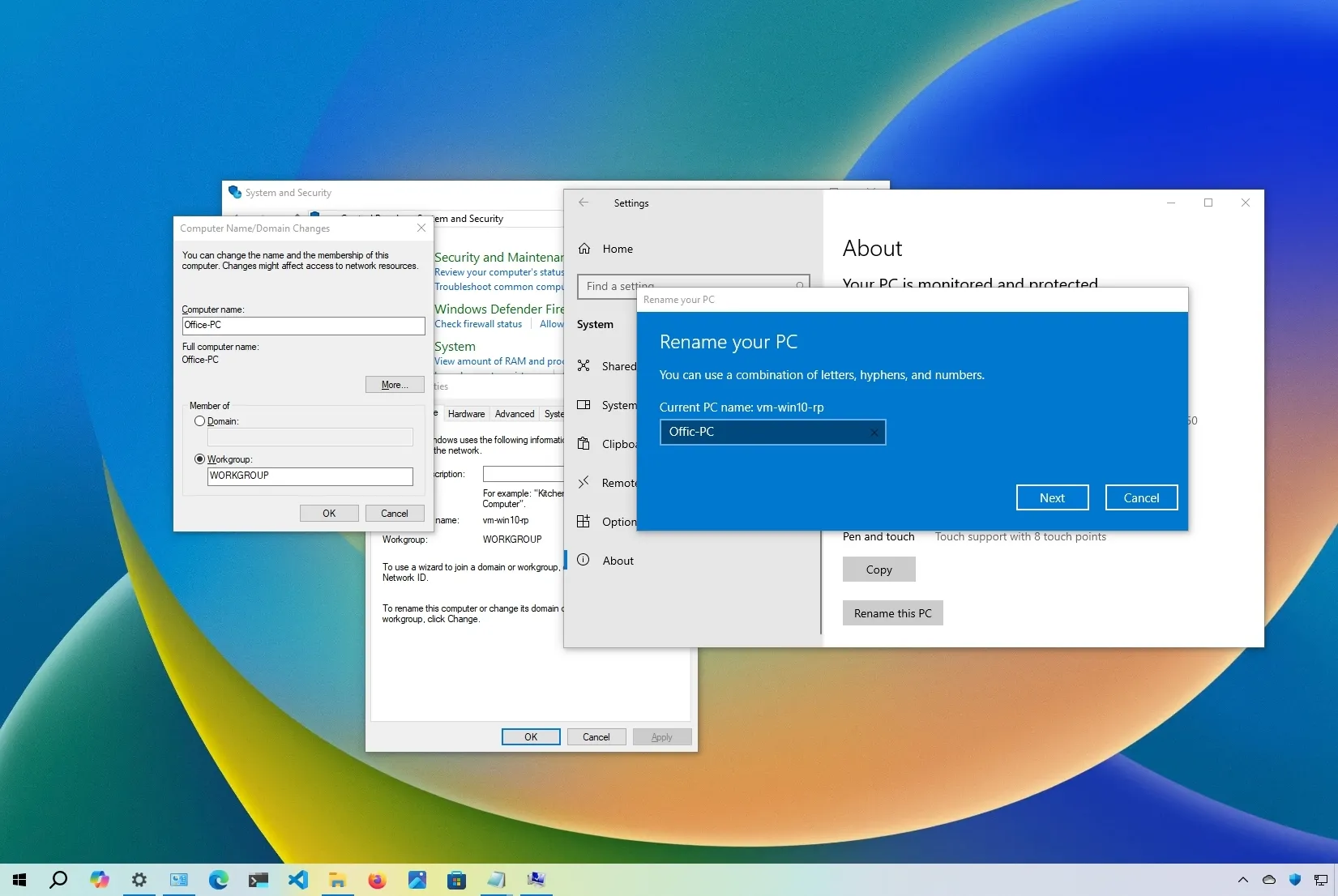The width and height of the screenshot is (1338, 896).
Task: Launch Firefox from the taskbar
Action: pos(377,880)
